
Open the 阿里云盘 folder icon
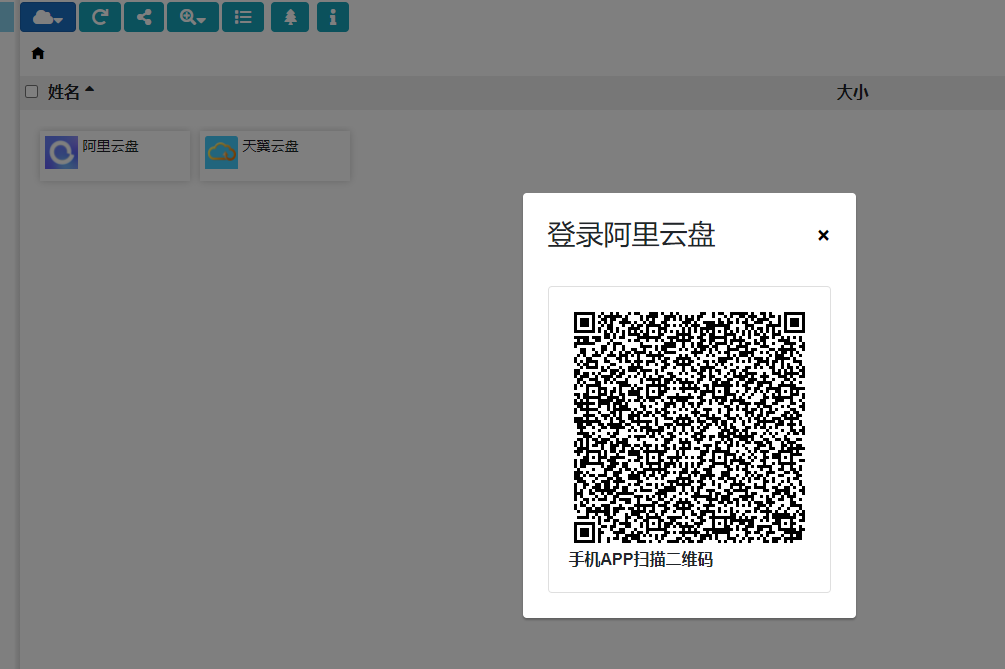coord(62,153)
